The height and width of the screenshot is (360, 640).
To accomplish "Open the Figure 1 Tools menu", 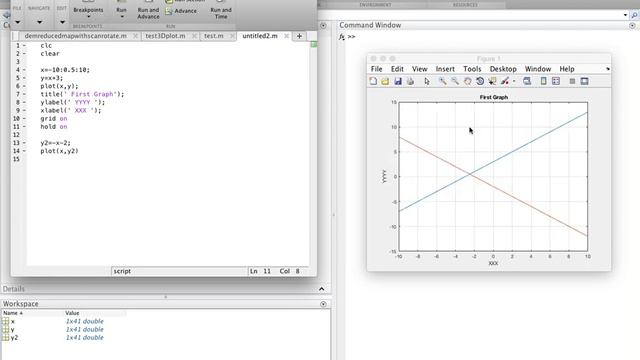I will click(x=472, y=69).
